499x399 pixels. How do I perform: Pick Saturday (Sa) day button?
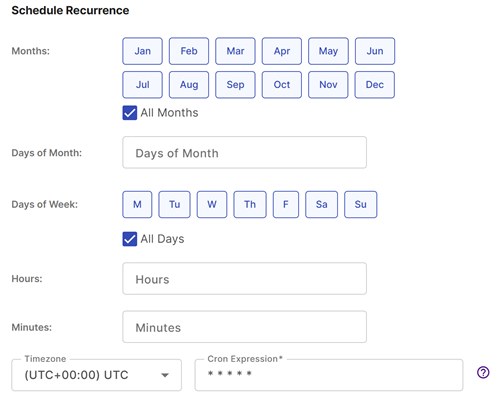[x=321, y=204]
